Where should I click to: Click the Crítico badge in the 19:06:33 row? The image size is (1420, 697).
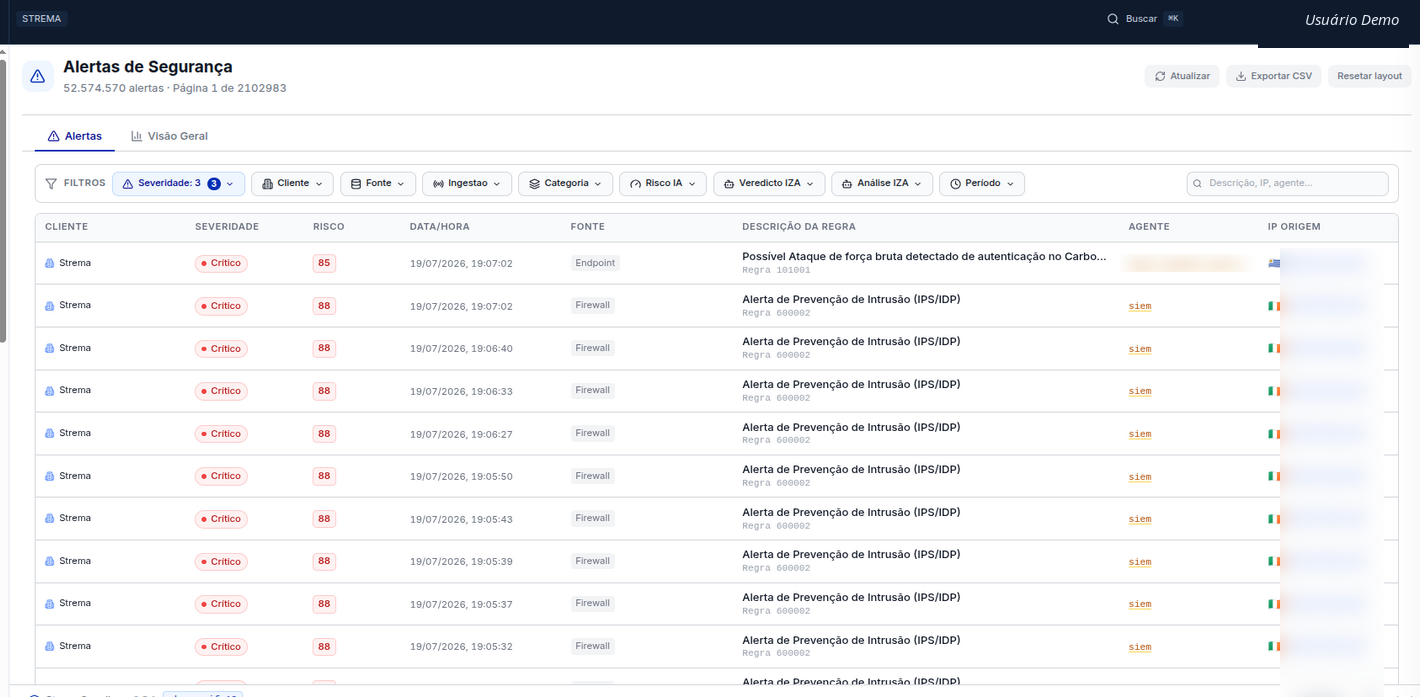point(221,391)
